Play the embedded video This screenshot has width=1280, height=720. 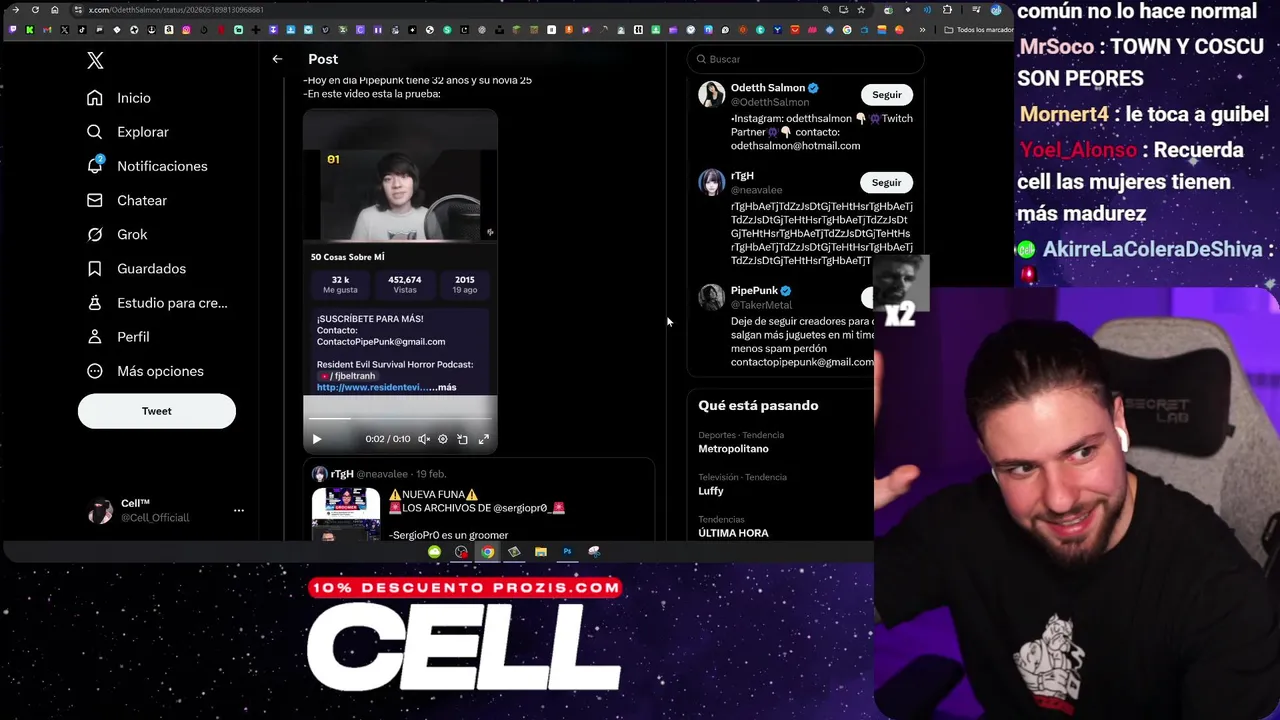[317, 439]
